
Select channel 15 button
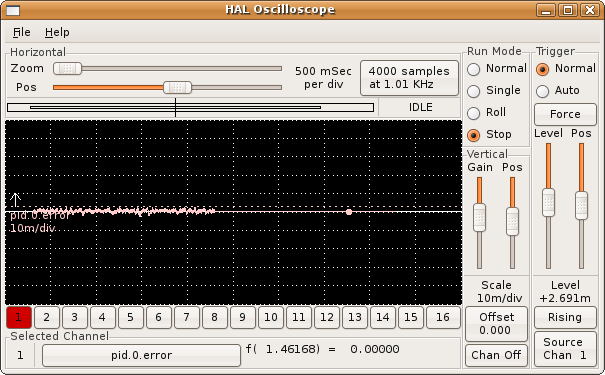click(411, 318)
